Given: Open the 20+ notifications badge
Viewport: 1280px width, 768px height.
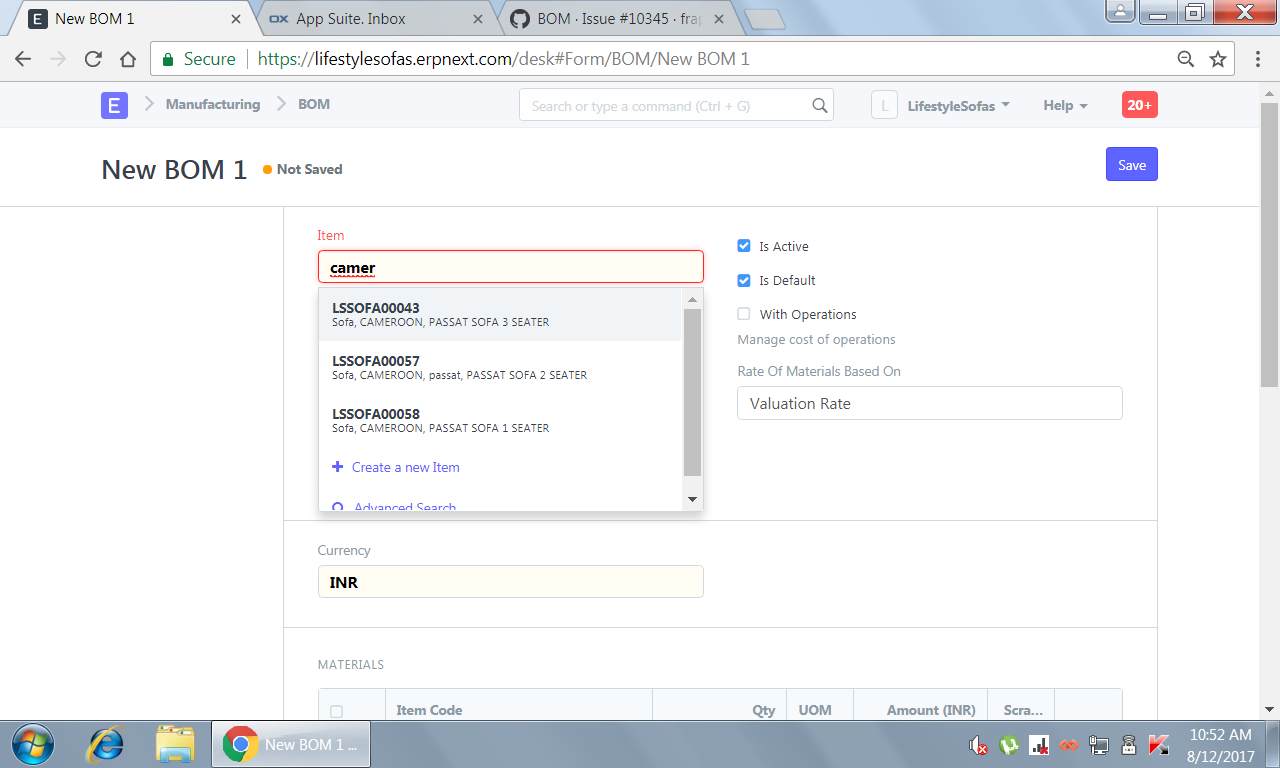Looking at the screenshot, I should point(1139,104).
